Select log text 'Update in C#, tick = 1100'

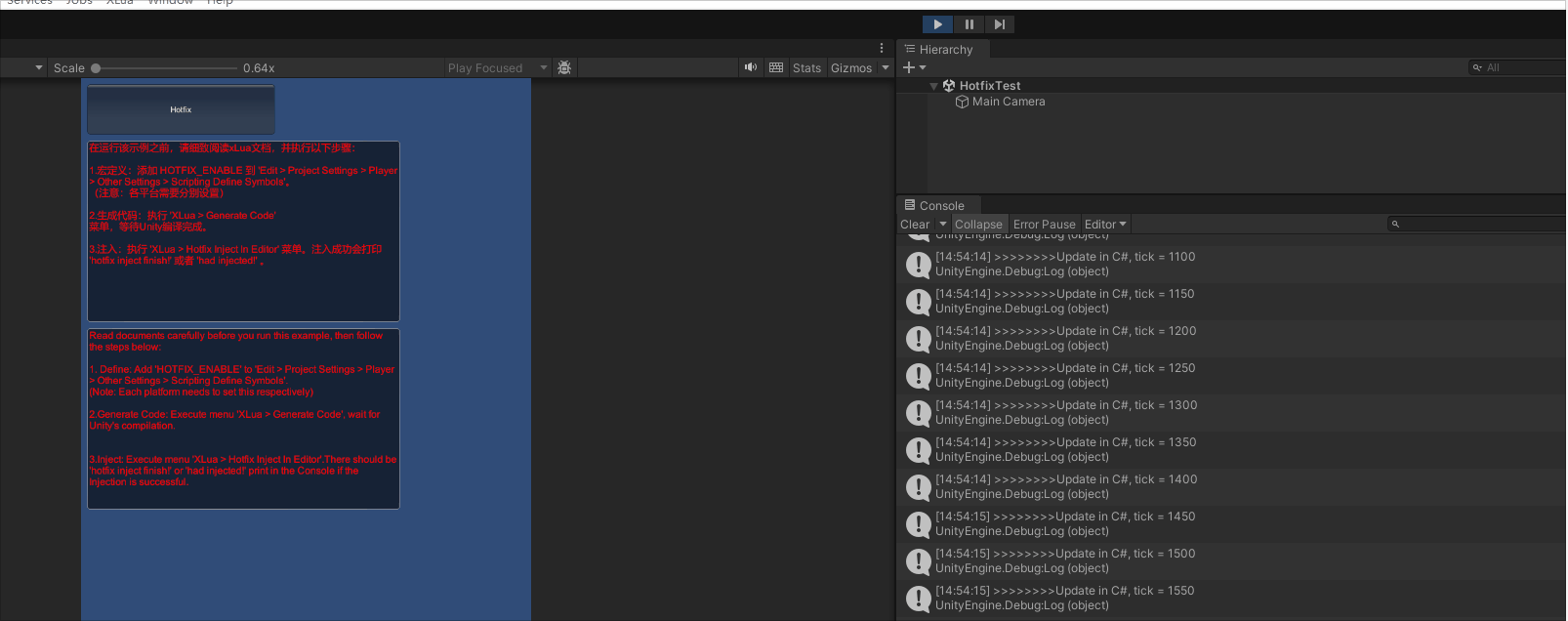click(1126, 257)
